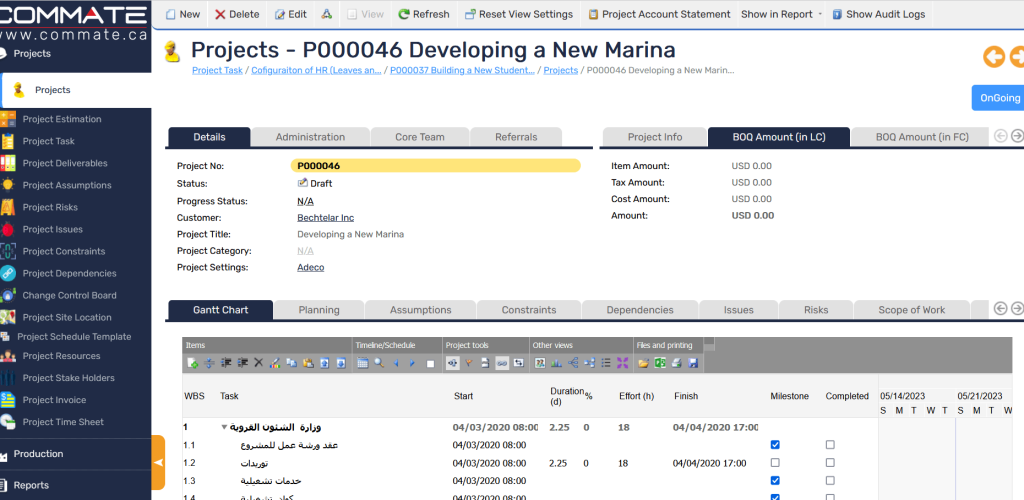The width and height of the screenshot is (1024, 500).
Task: Expand the Reports section in the sidebar
Action: (x=31, y=485)
